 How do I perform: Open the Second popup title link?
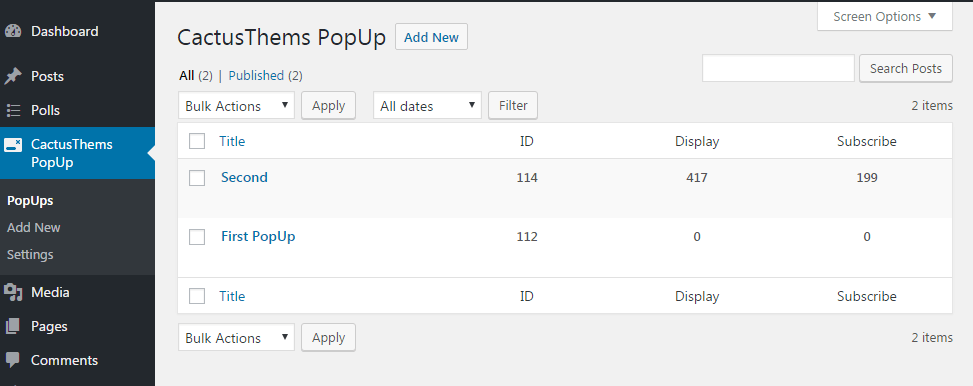tap(244, 177)
